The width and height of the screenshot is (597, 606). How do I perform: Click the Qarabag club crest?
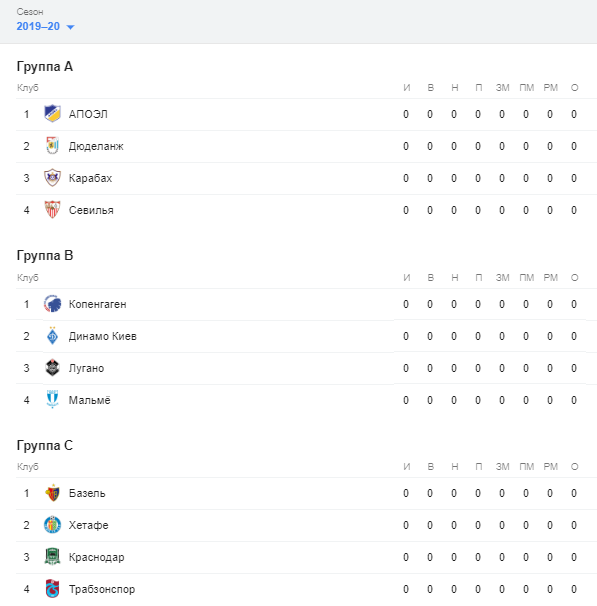point(52,178)
